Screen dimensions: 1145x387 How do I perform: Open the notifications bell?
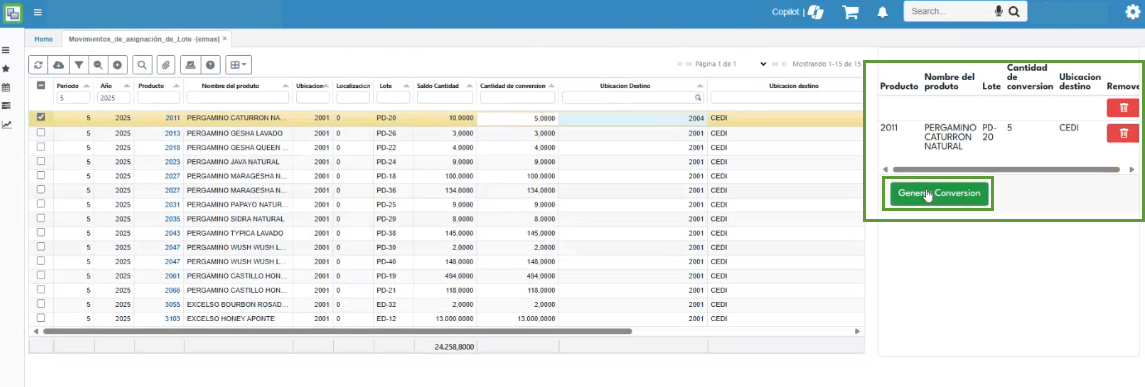coord(882,12)
